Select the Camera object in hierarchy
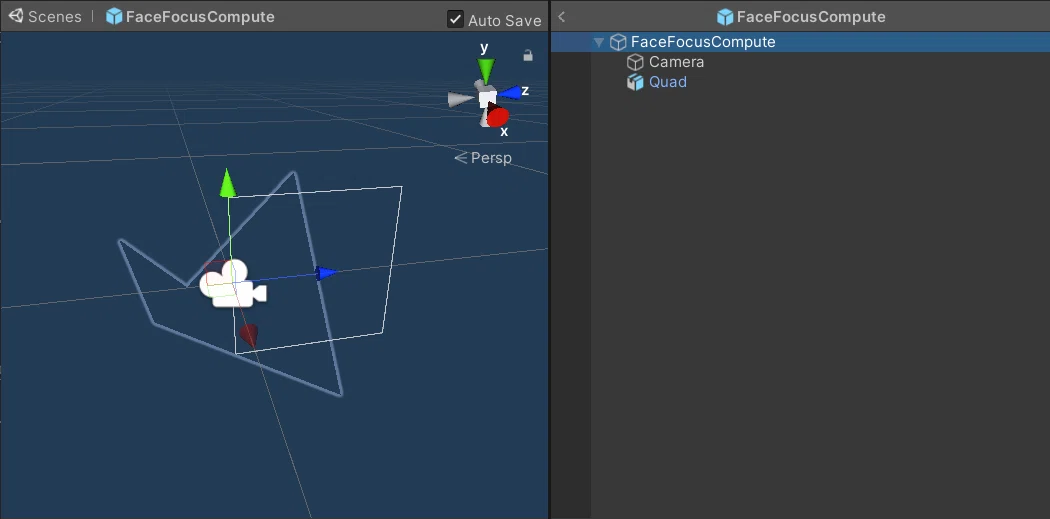1050x519 pixels. [x=676, y=62]
